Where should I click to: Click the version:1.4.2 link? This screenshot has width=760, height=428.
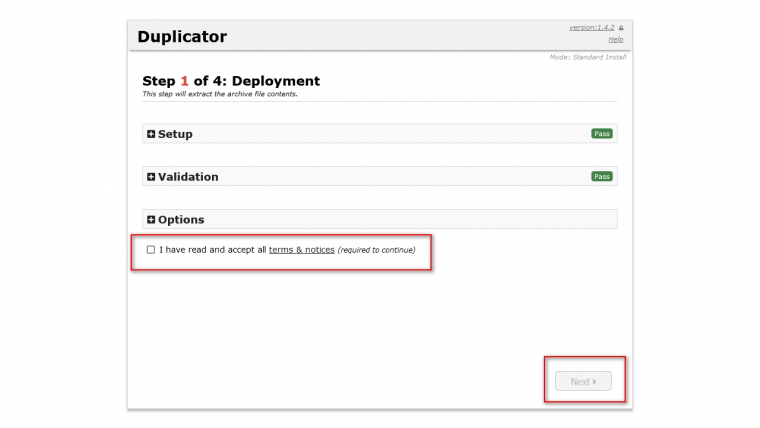point(590,28)
